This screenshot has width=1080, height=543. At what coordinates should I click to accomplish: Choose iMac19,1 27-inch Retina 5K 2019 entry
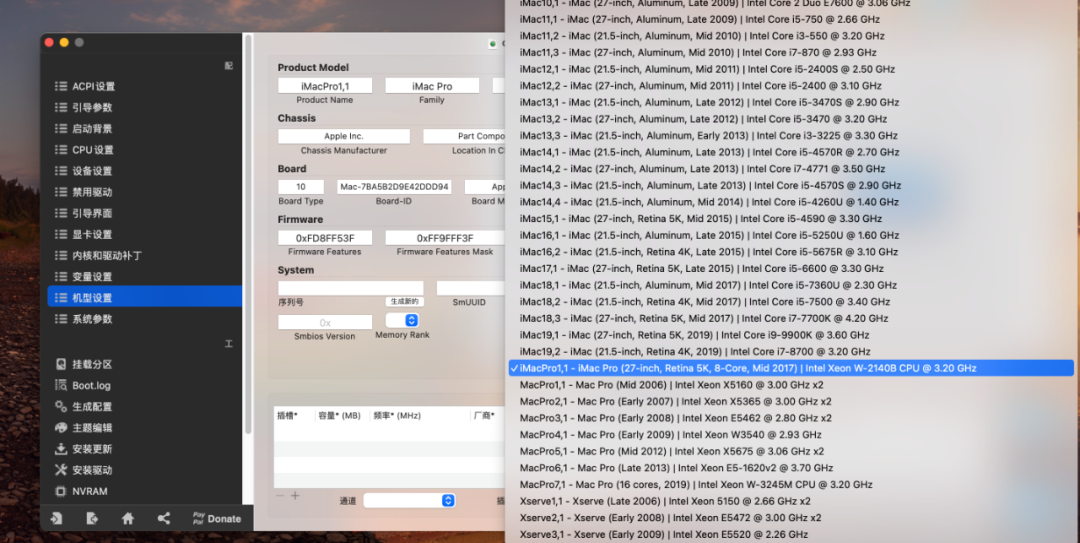[x=791, y=335]
